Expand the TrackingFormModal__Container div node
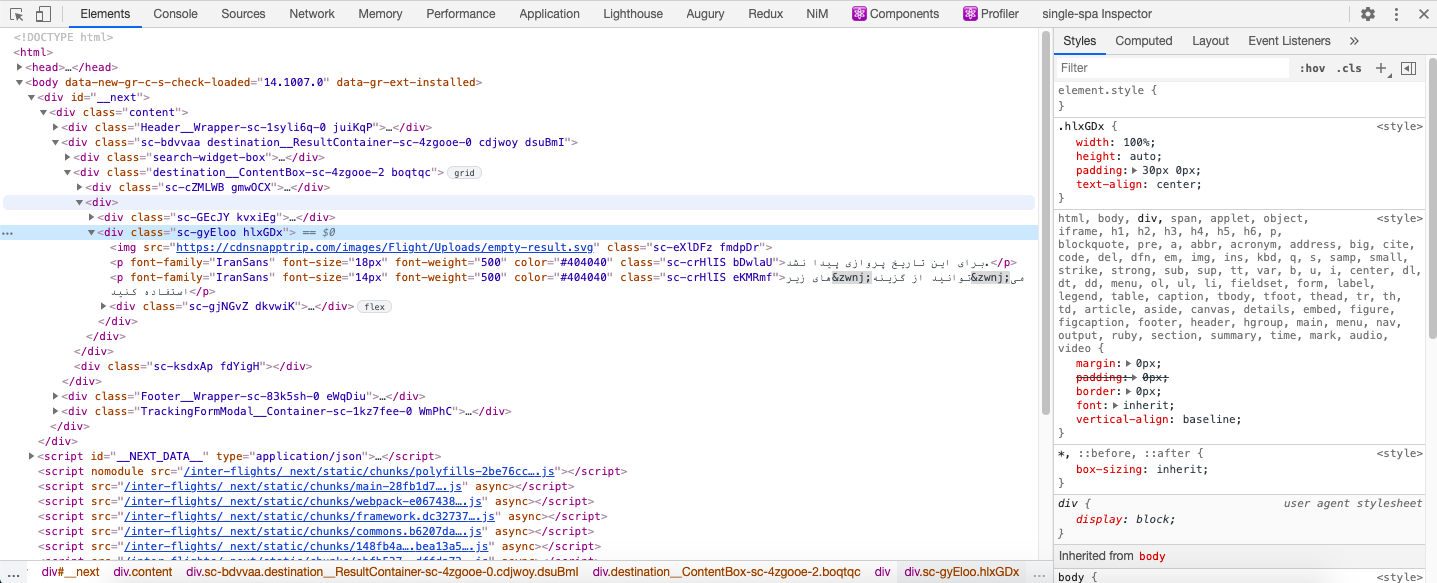This screenshot has width=1437, height=583. (56, 411)
